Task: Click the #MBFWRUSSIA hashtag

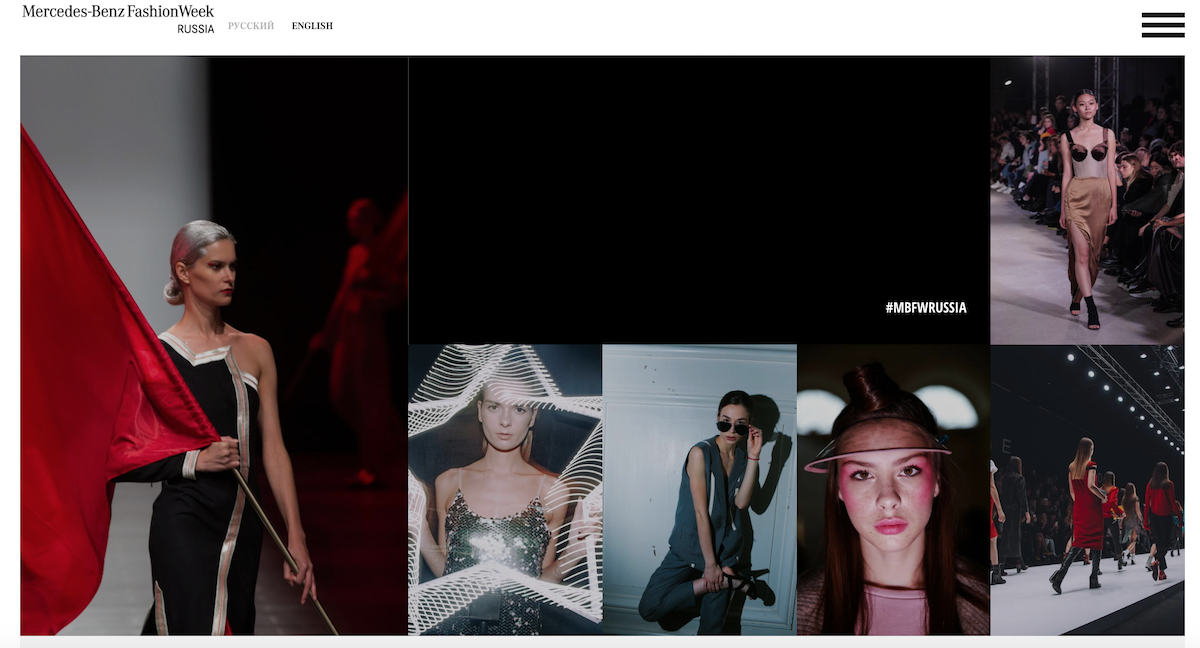Action: click(925, 308)
